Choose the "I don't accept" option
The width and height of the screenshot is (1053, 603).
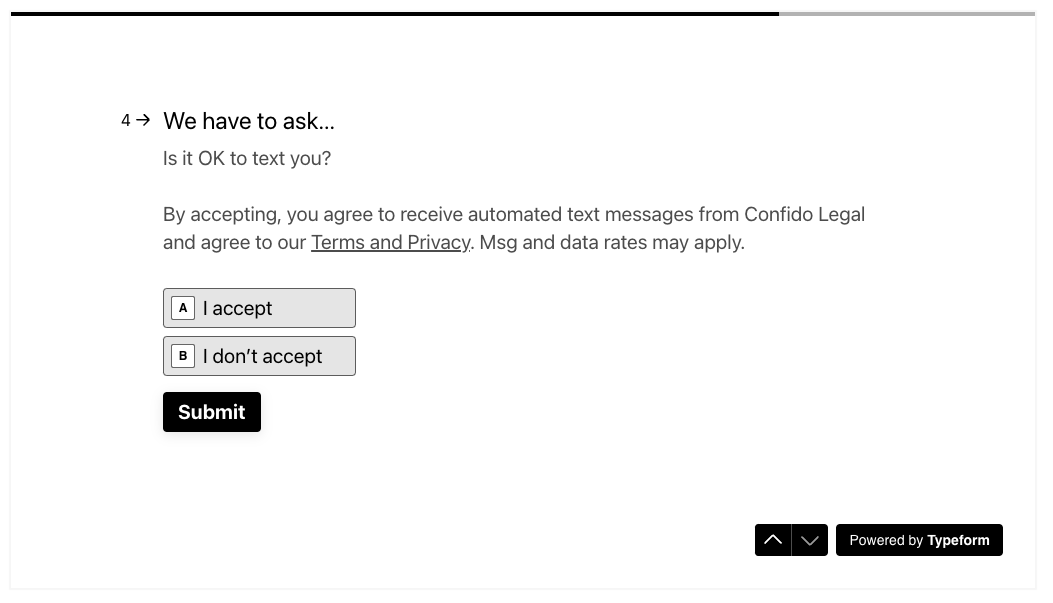(x=259, y=356)
